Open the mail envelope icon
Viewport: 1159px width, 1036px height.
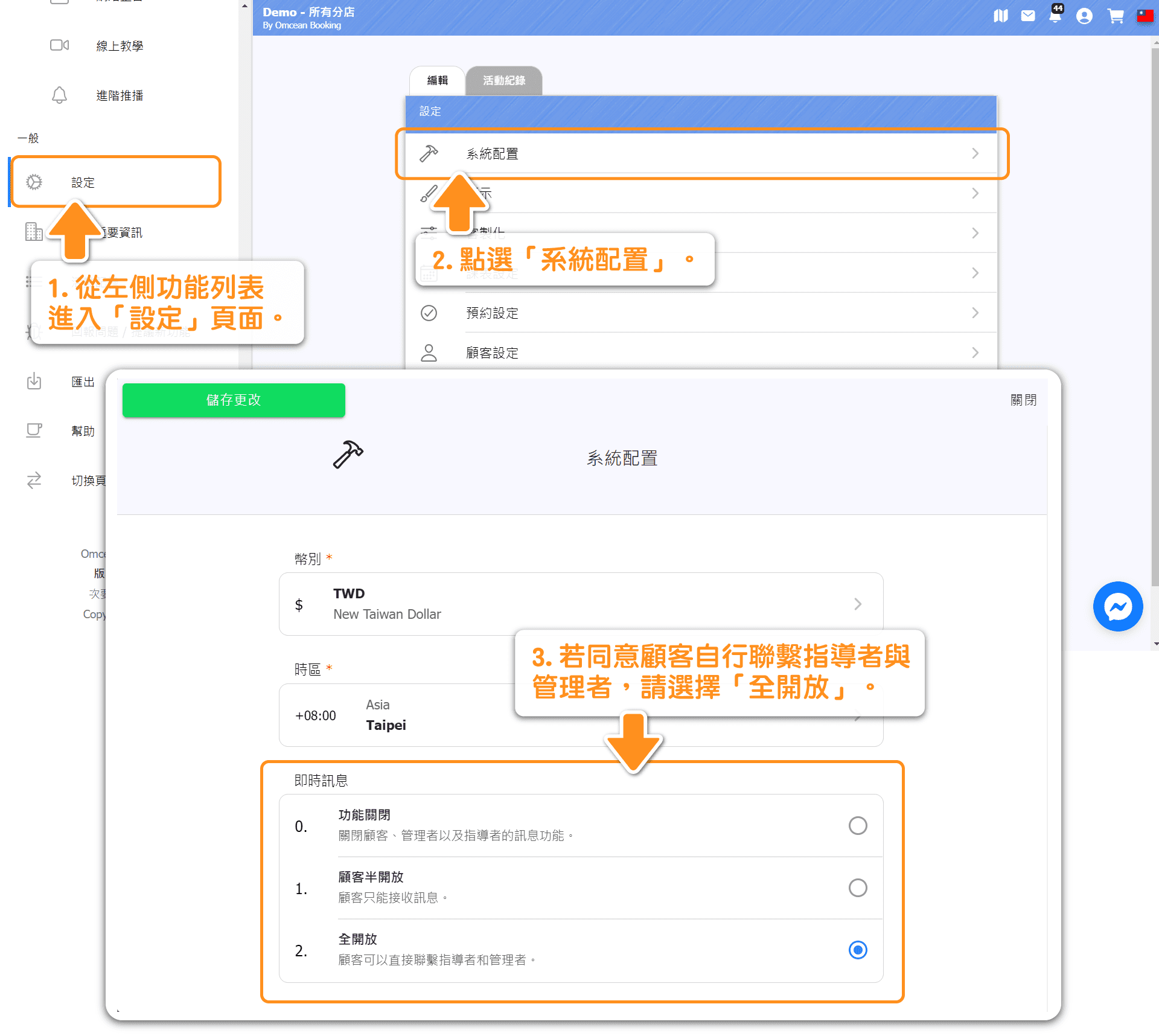point(1027,16)
